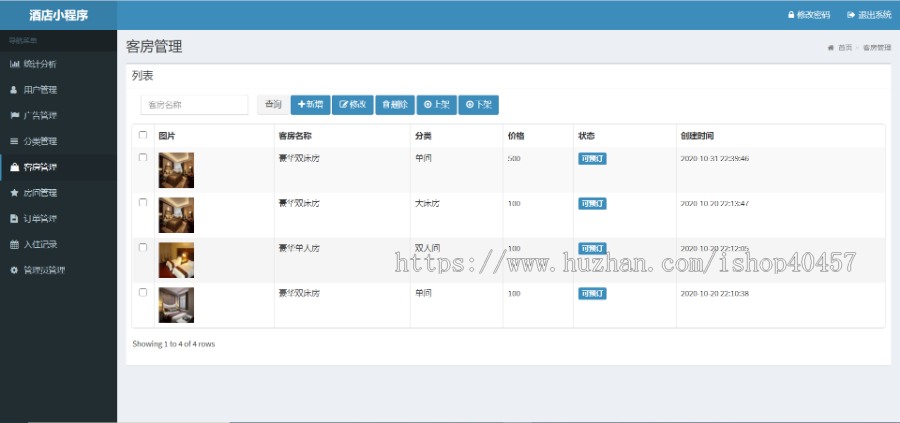
Task: Check the row created 2020-10-20 22:10:38
Action: (x=143, y=292)
